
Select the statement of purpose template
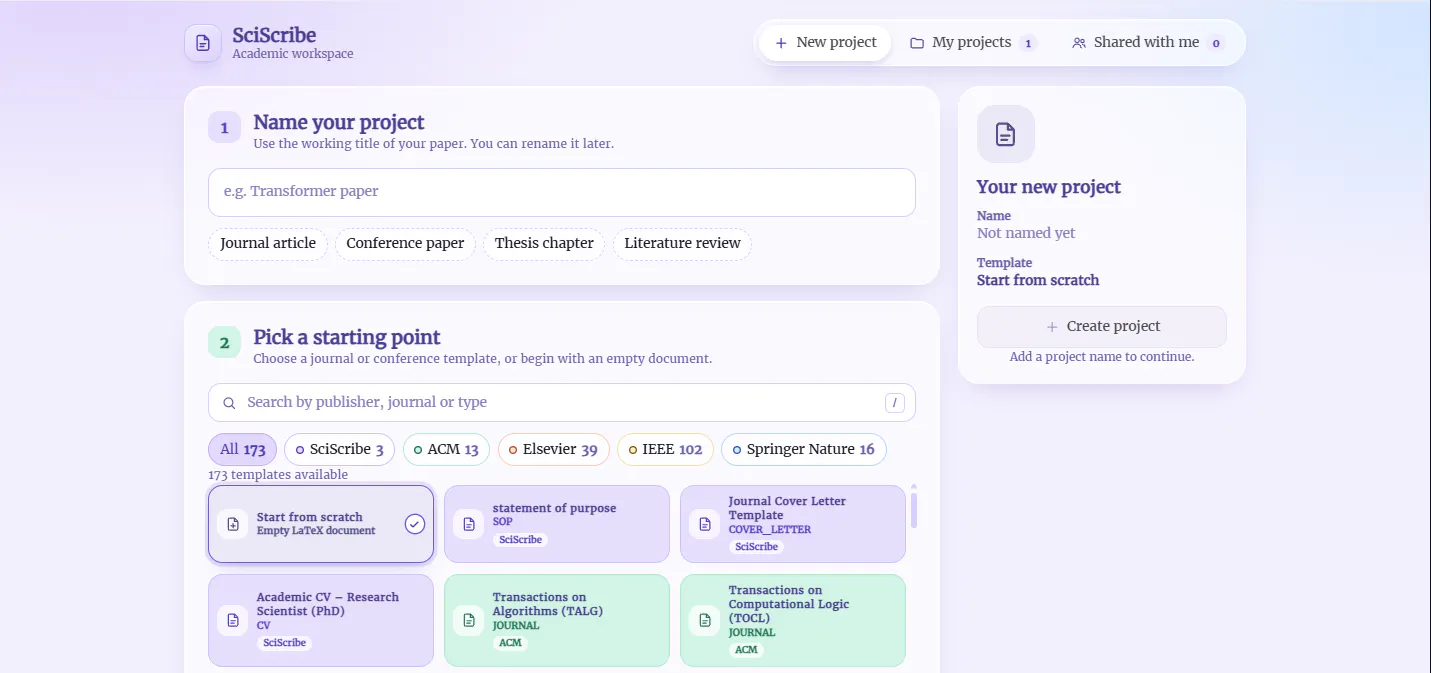coord(557,524)
